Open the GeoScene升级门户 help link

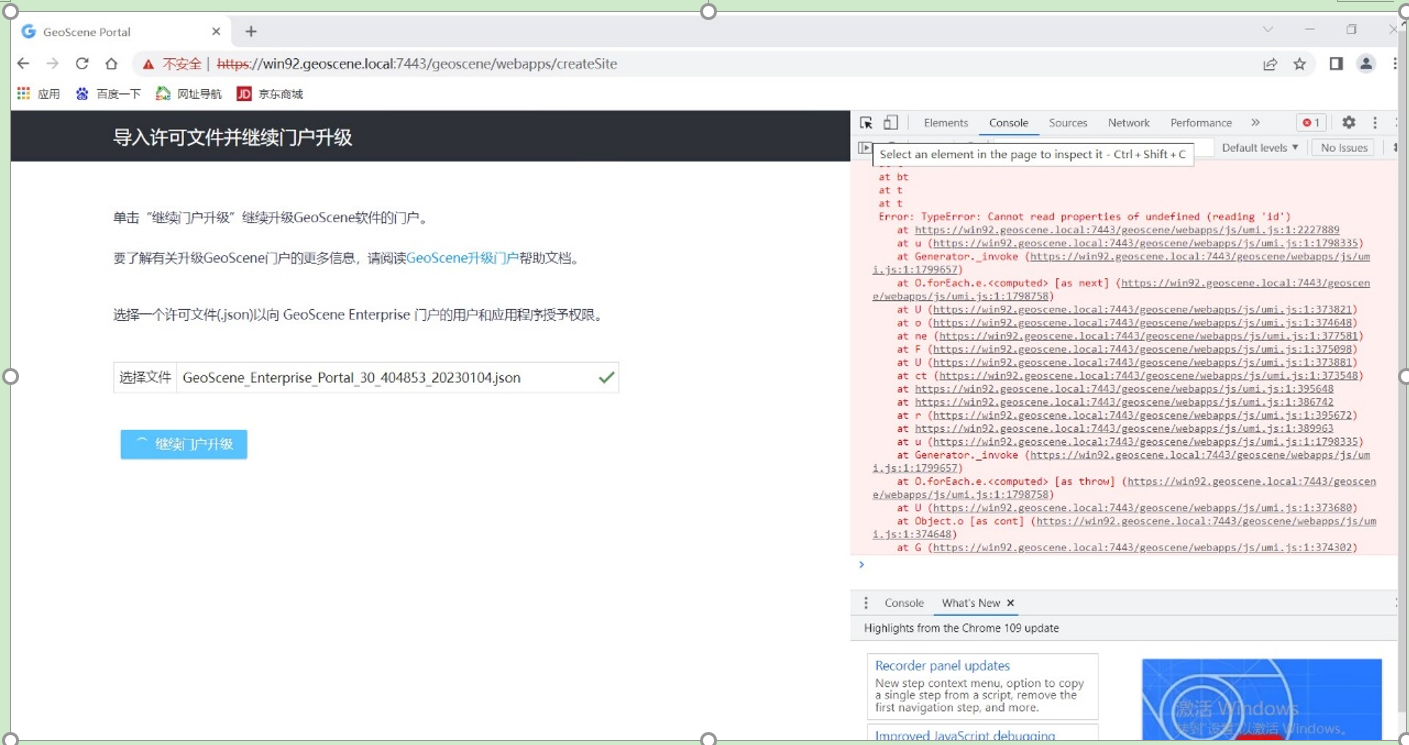coord(462,258)
